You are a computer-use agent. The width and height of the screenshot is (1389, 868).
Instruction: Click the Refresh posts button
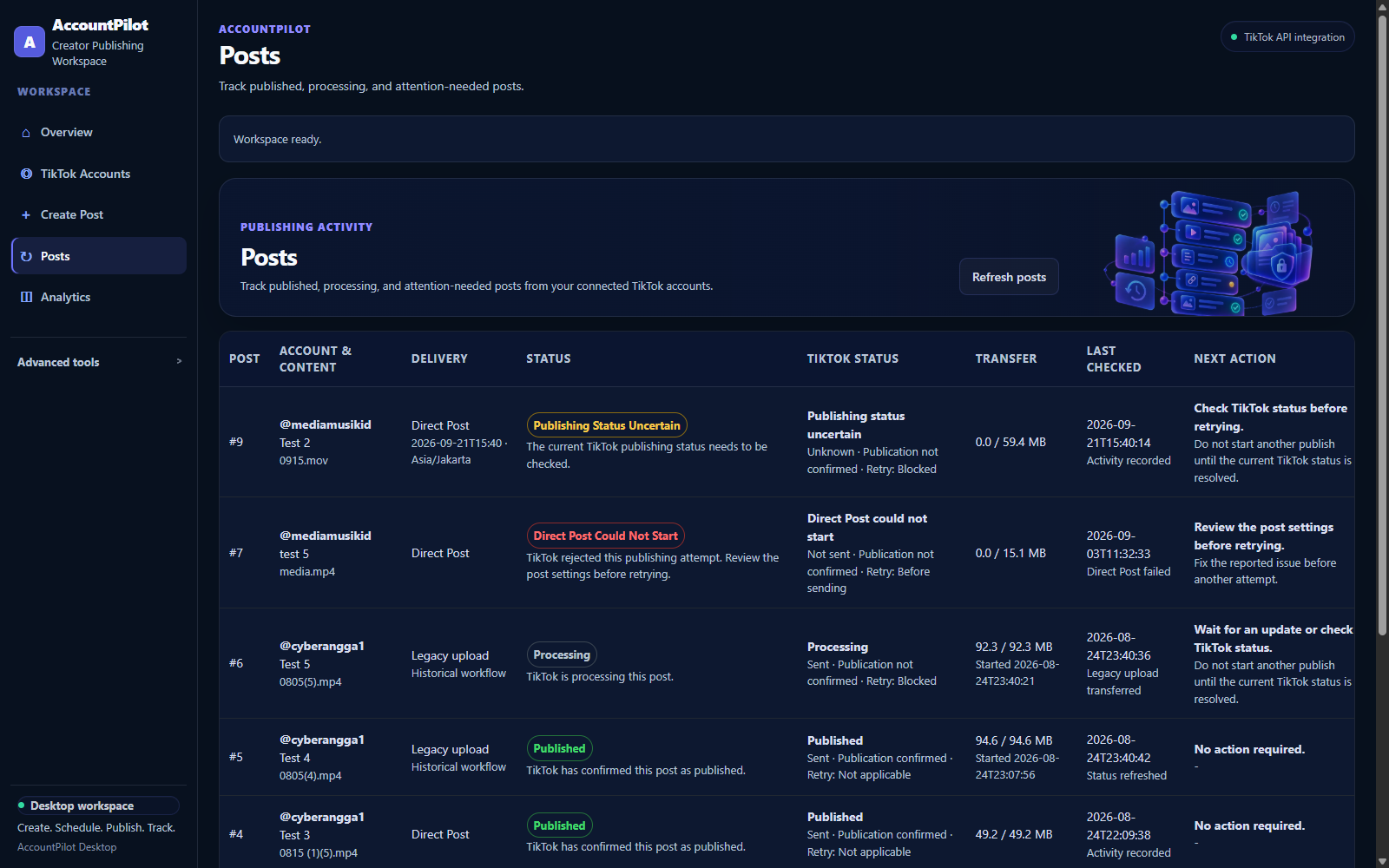pos(1009,277)
